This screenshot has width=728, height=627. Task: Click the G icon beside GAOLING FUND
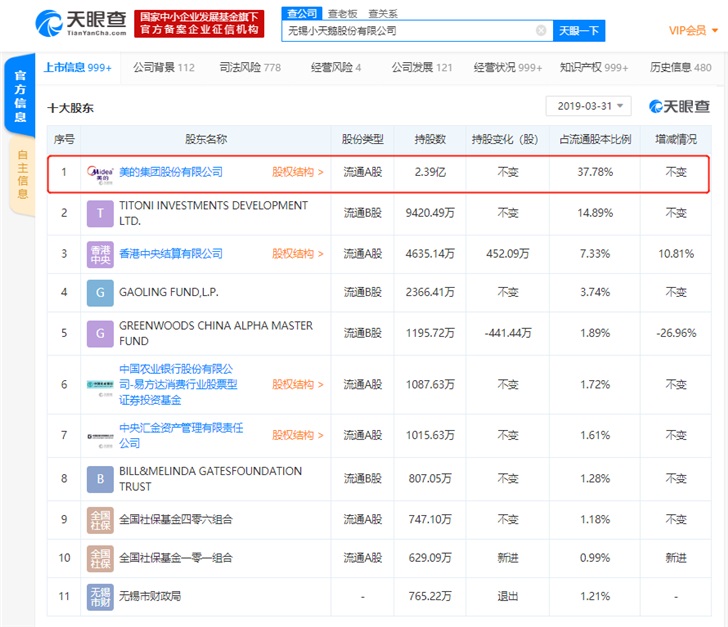pos(100,292)
